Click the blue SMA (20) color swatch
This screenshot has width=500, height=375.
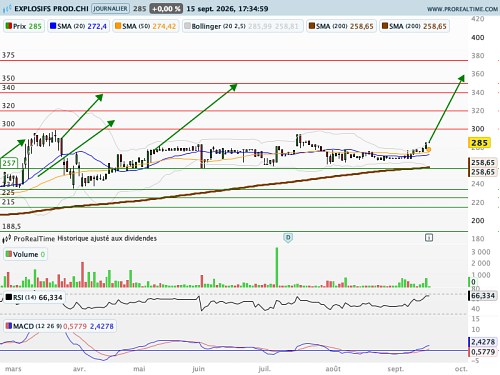click(53, 26)
